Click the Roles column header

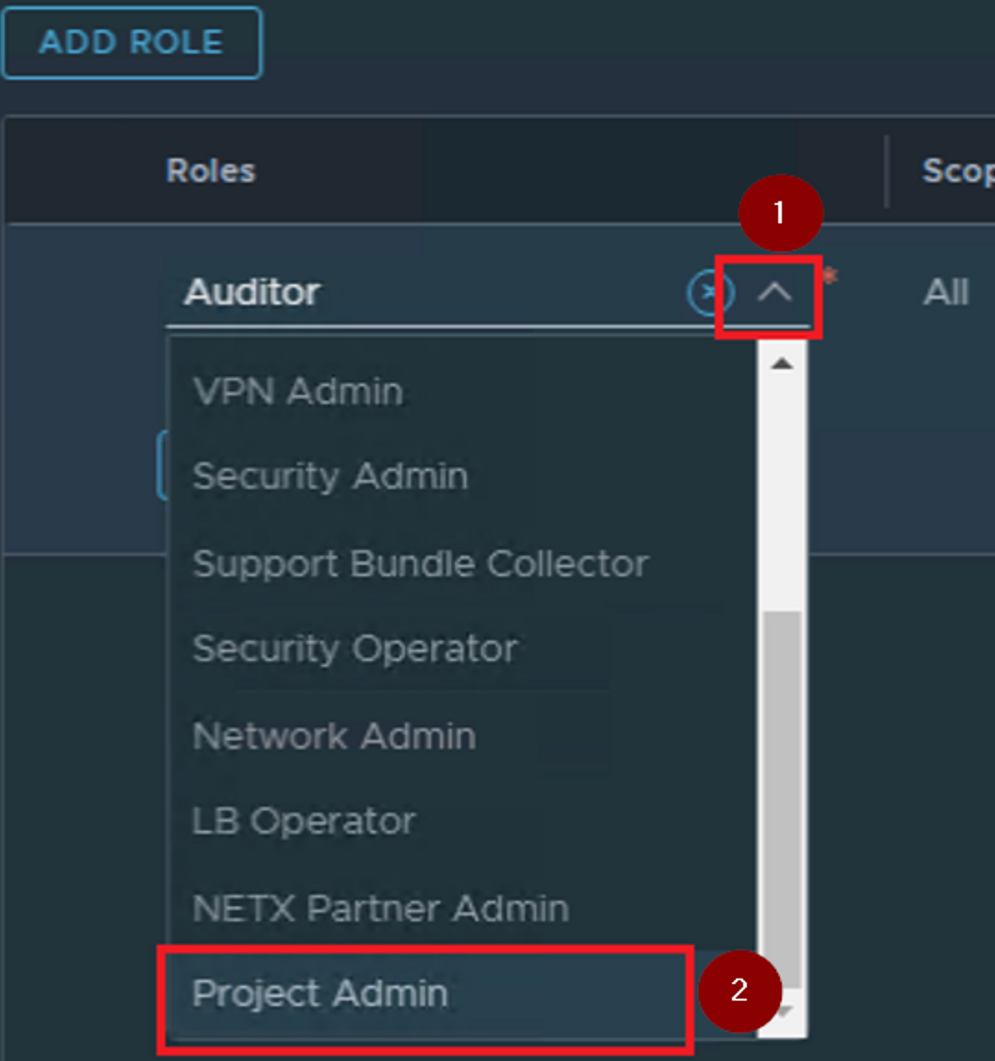(210, 171)
